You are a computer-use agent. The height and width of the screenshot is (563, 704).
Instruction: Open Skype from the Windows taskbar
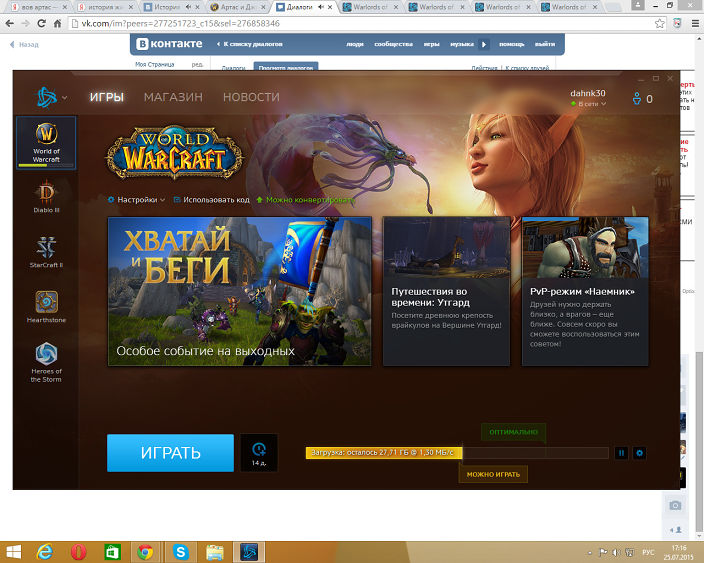point(180,551)
